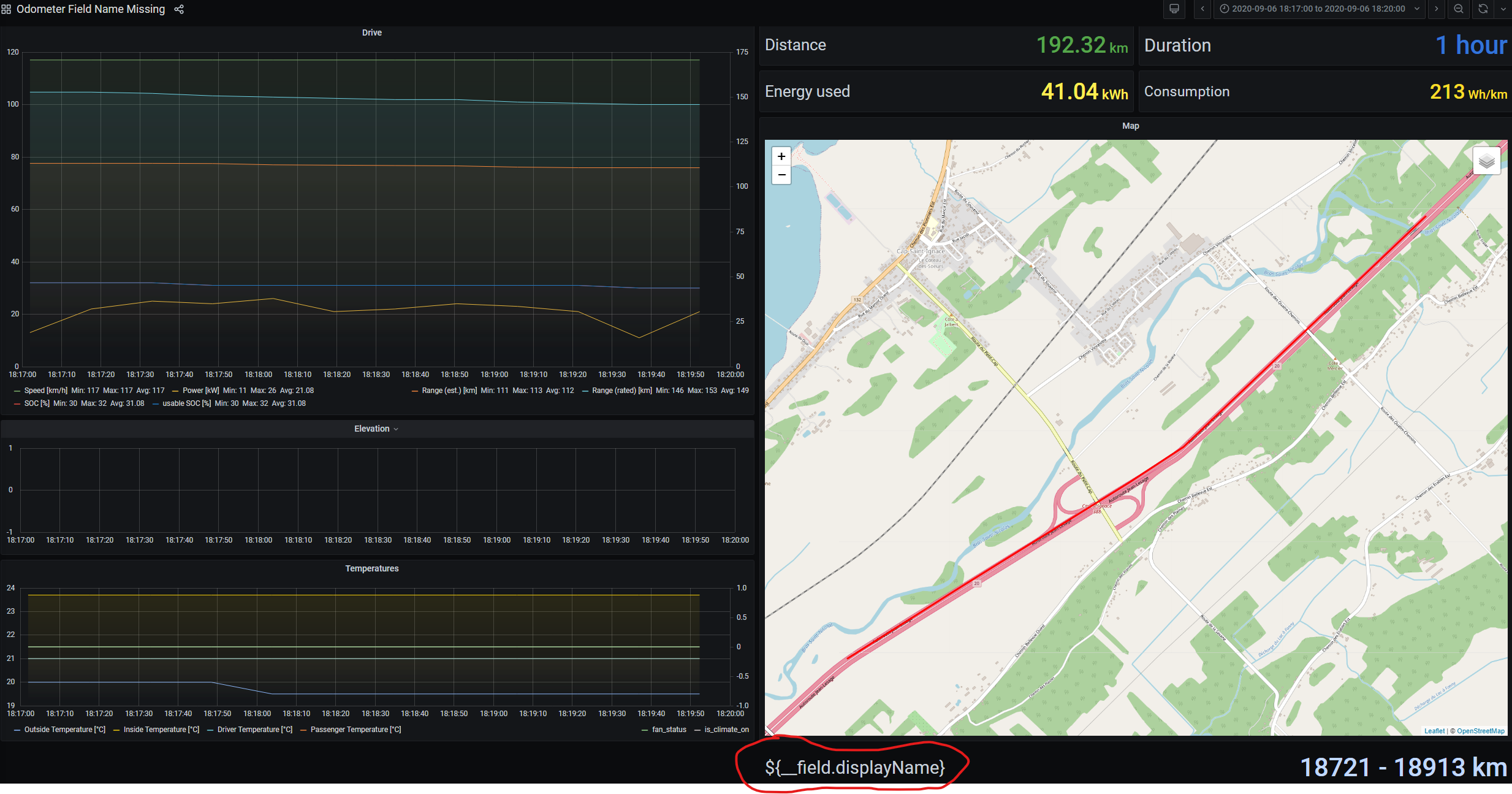Screen dimensions: 1512x794
Task: Click the dashboard grid icon beside the title
Action: (7, 9)
